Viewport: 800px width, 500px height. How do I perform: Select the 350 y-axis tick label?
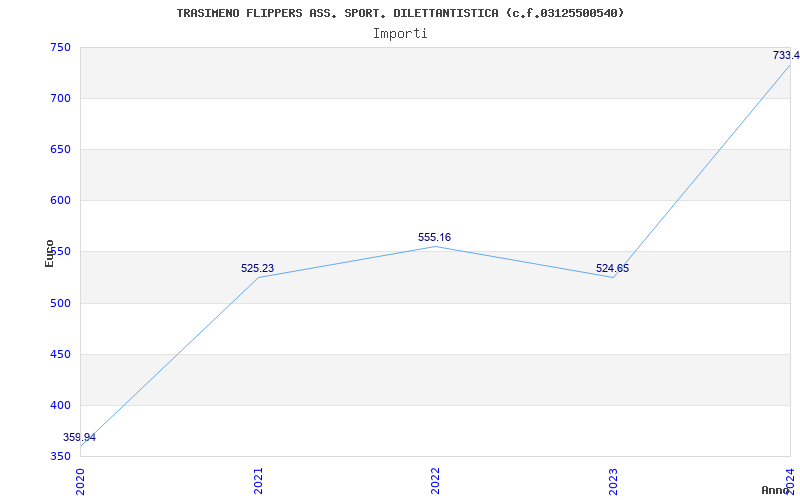(59, 456)
